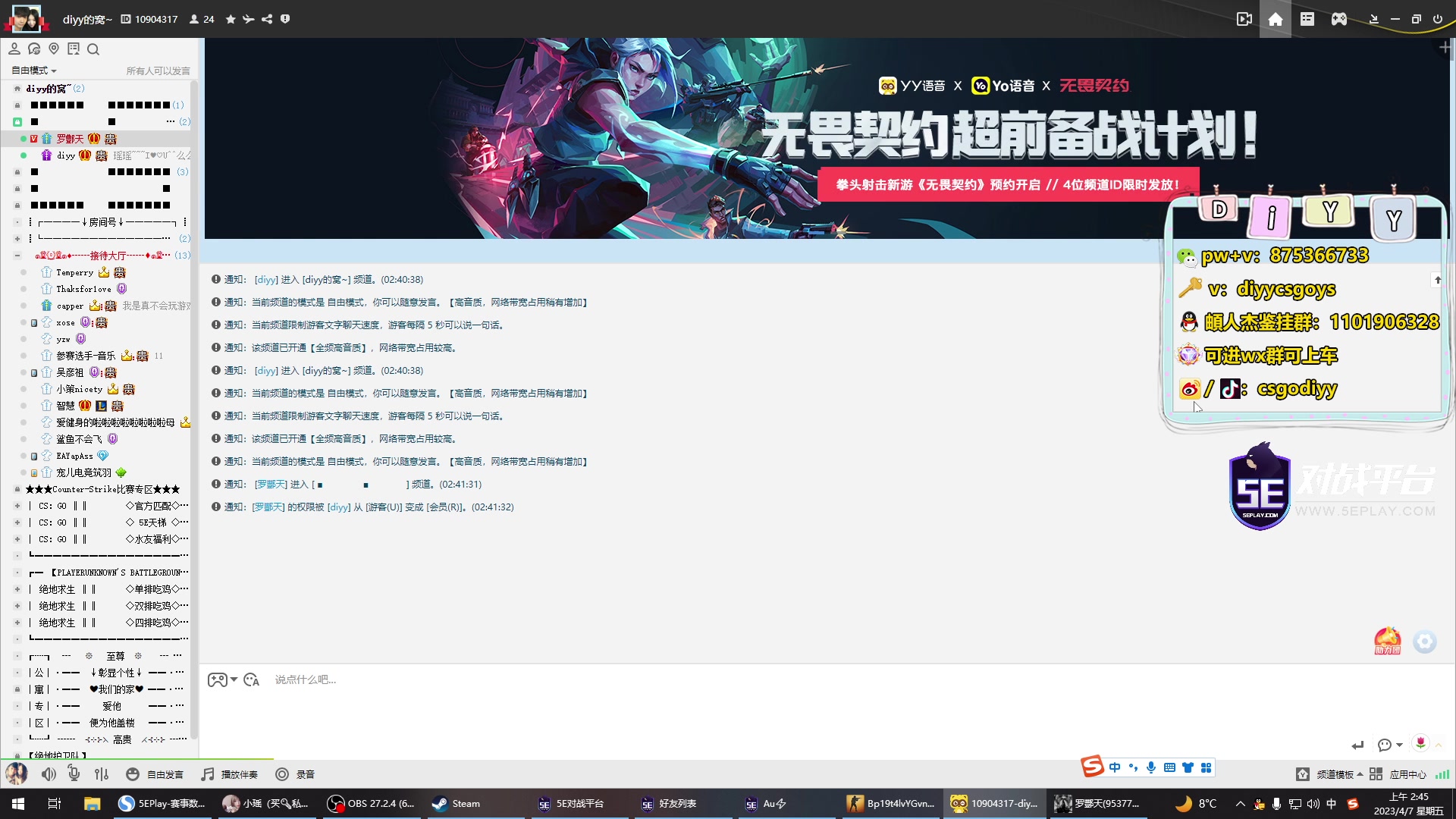The image size is (1456, 819).
Task: Send the tulip flower gift icon
Action: click(1420, 742)
